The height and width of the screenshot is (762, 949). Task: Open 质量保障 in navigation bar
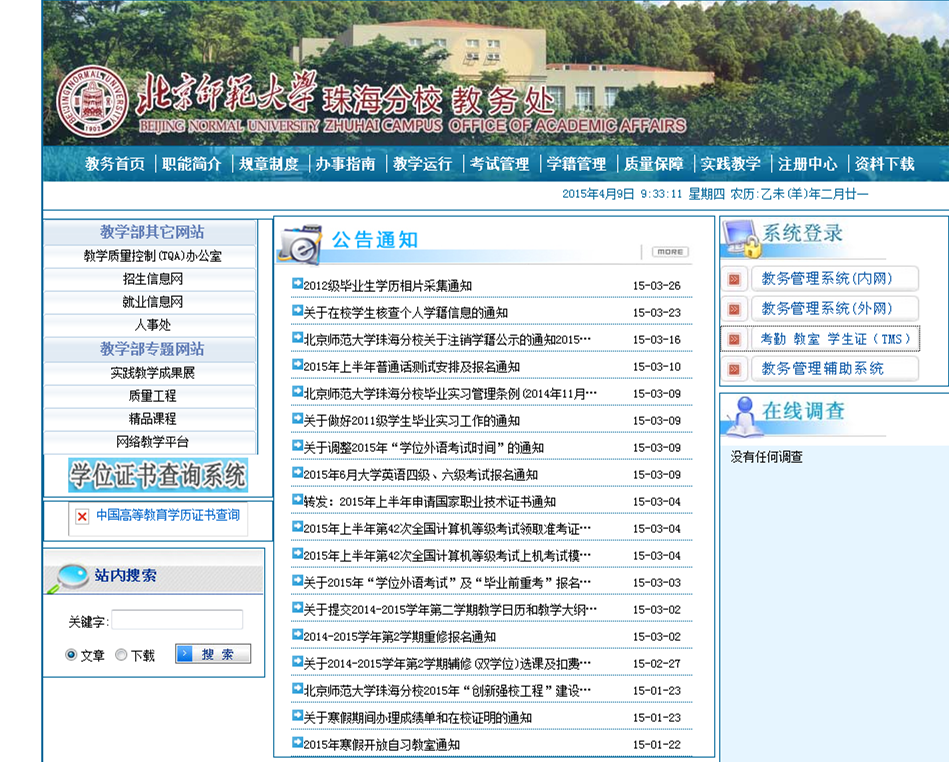654,163
